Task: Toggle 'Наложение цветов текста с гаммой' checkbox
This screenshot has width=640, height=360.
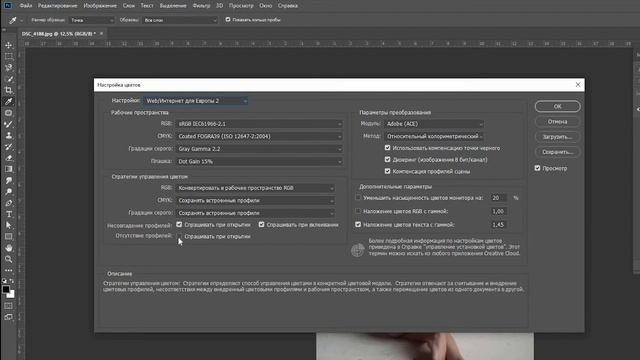Action: click(x=358, y=224)
